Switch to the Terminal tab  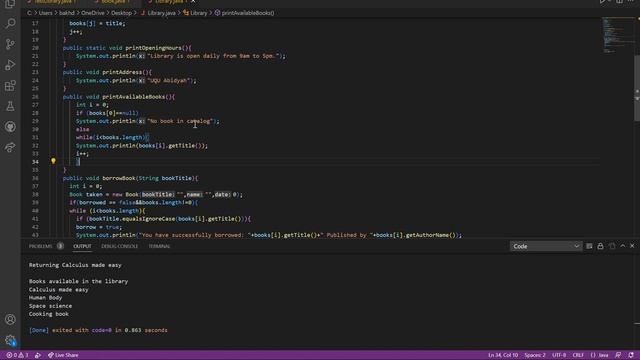159,246
